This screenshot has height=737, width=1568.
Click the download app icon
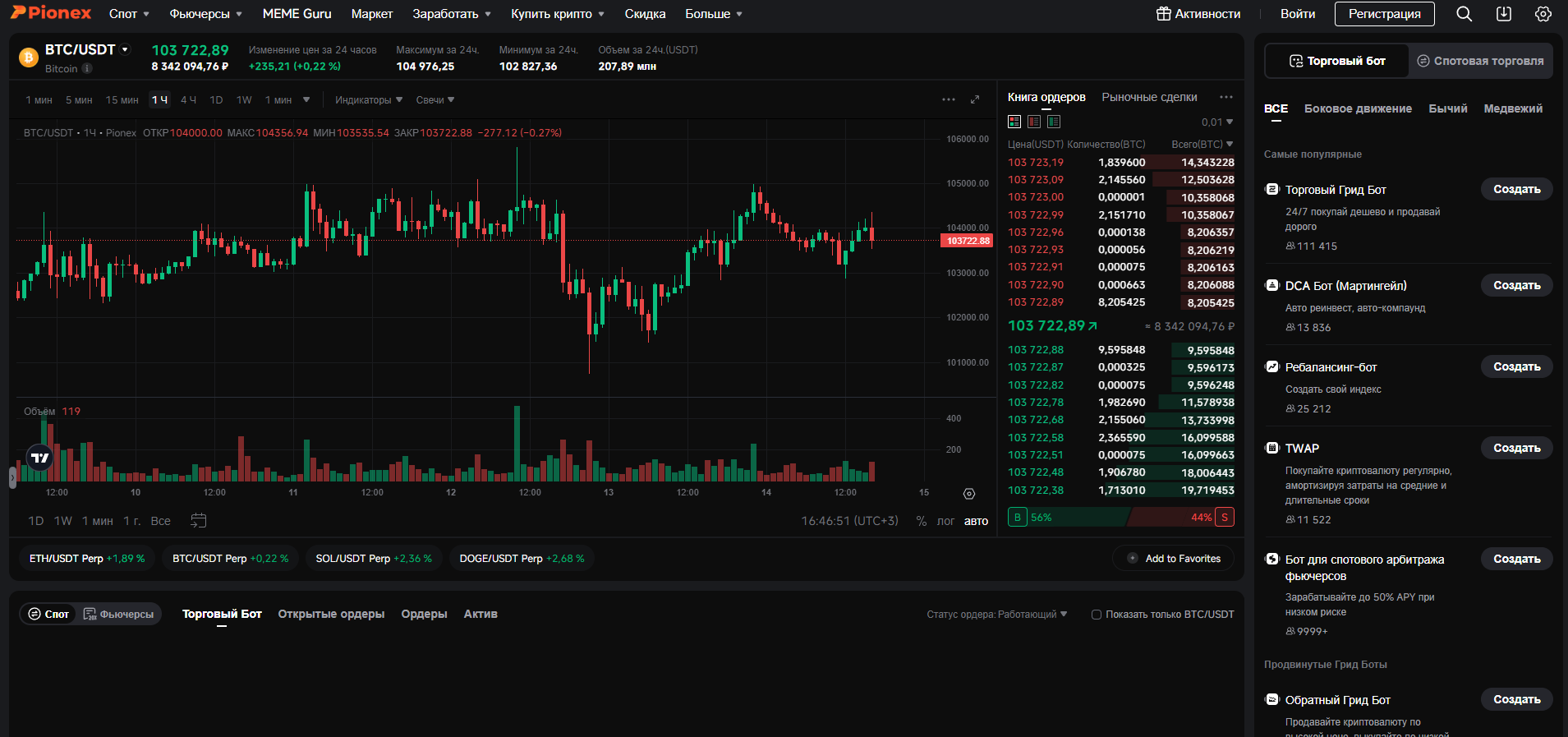coord(1504,14)
